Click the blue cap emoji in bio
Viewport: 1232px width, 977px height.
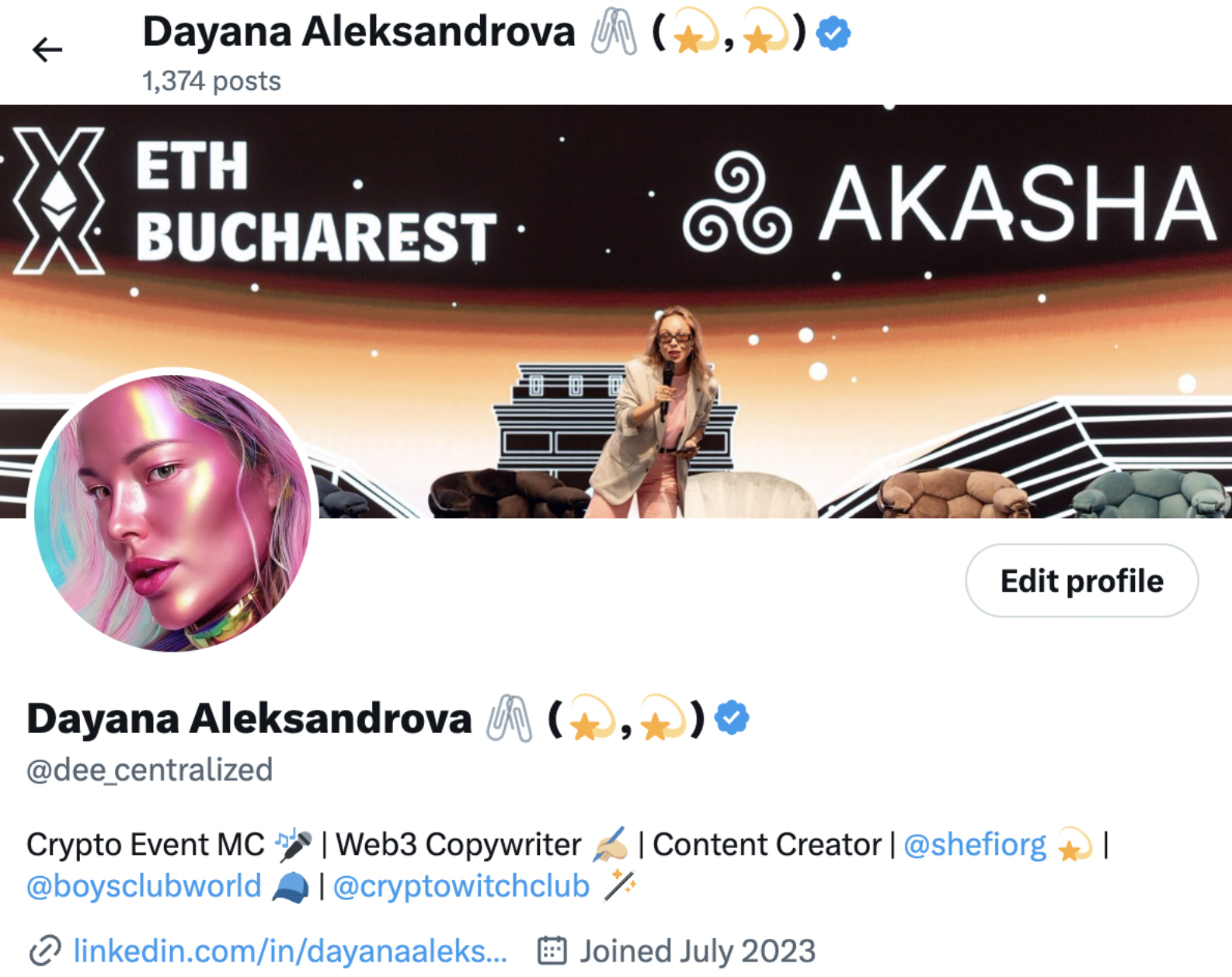click(x=291, y=886)
